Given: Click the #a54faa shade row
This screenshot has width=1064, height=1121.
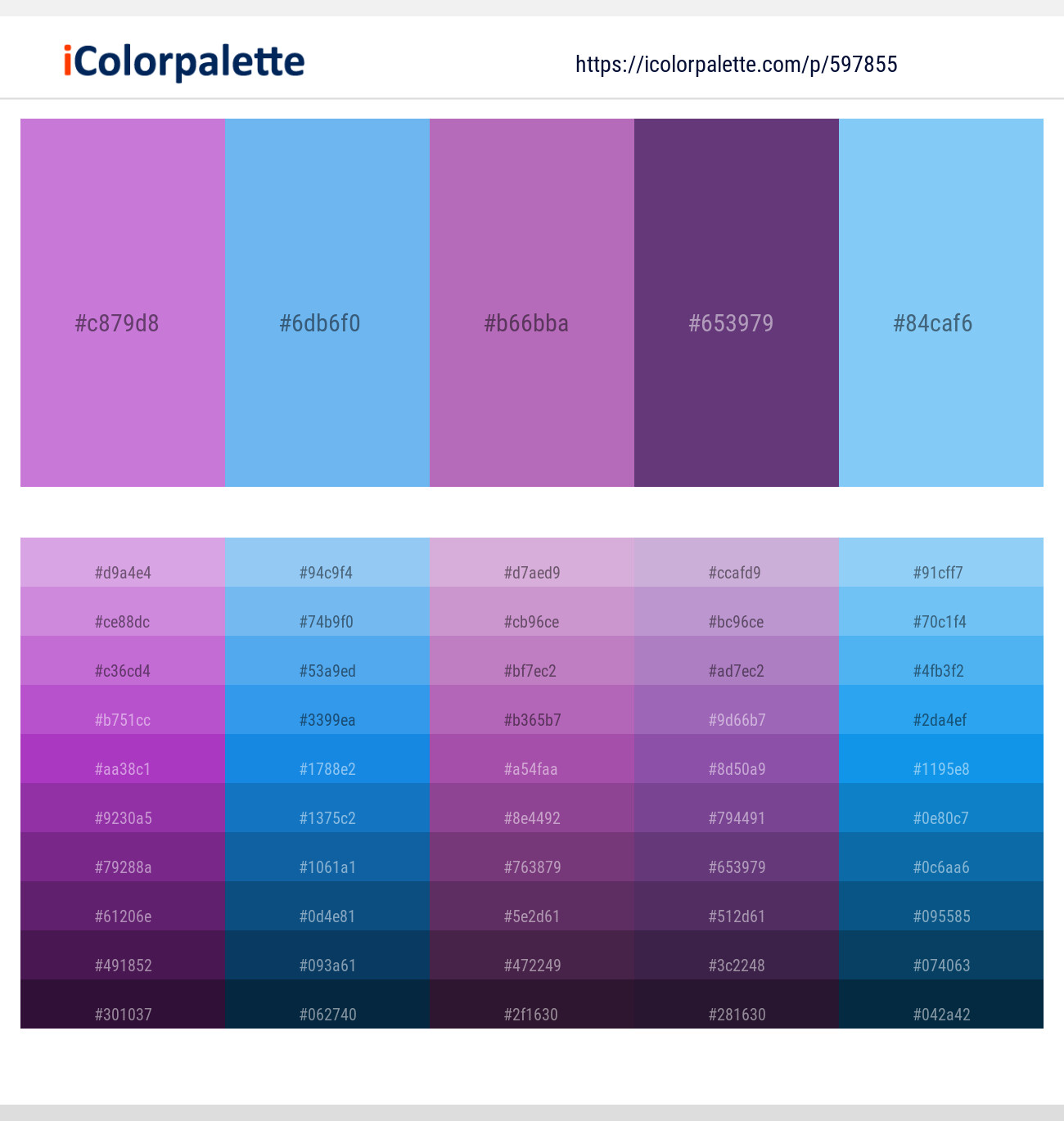Looking at the screenshot, I should [x=532, y=759].
